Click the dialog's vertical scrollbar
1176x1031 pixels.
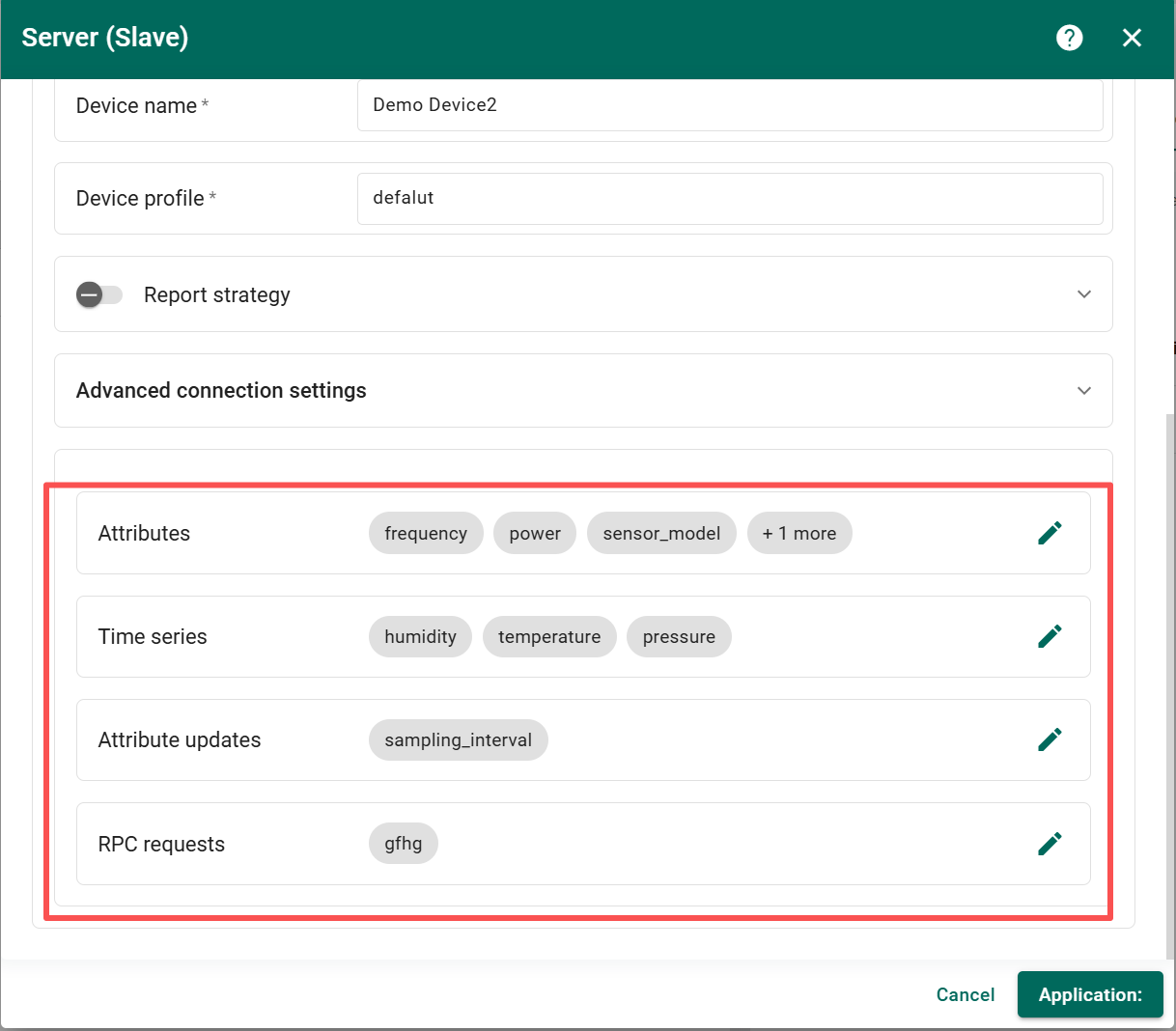(x=1170, y=676)
